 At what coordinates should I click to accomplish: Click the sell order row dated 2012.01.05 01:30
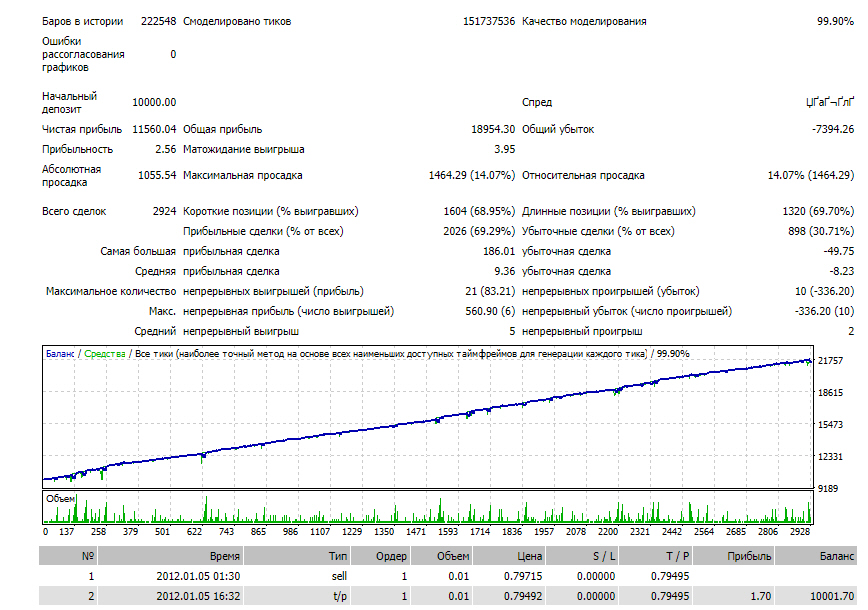tap(448, 576)
